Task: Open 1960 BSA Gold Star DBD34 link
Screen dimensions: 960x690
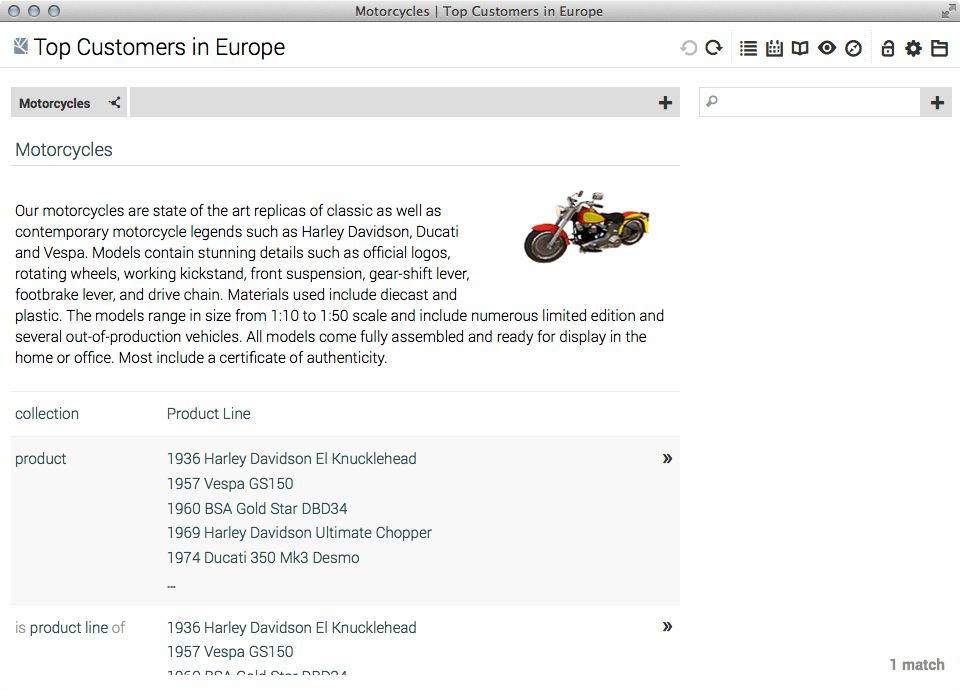Action: 257,509
